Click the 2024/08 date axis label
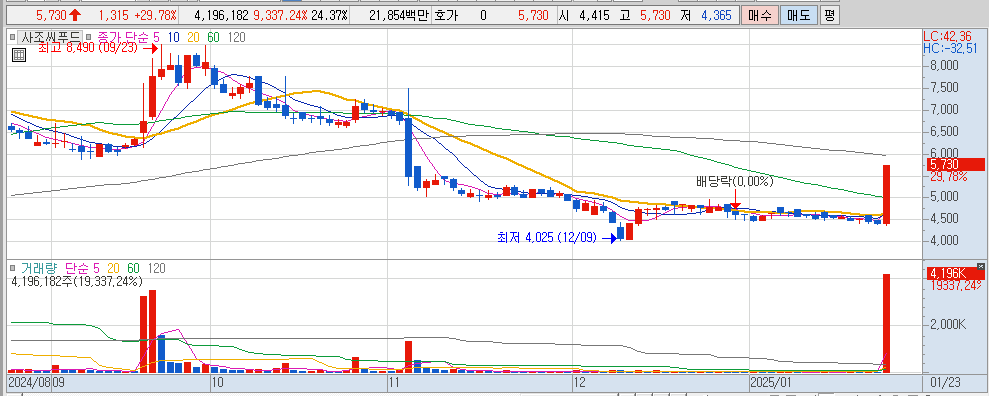Screen dimensions: 989x396 pyautogui.click(x=30, y=382)
